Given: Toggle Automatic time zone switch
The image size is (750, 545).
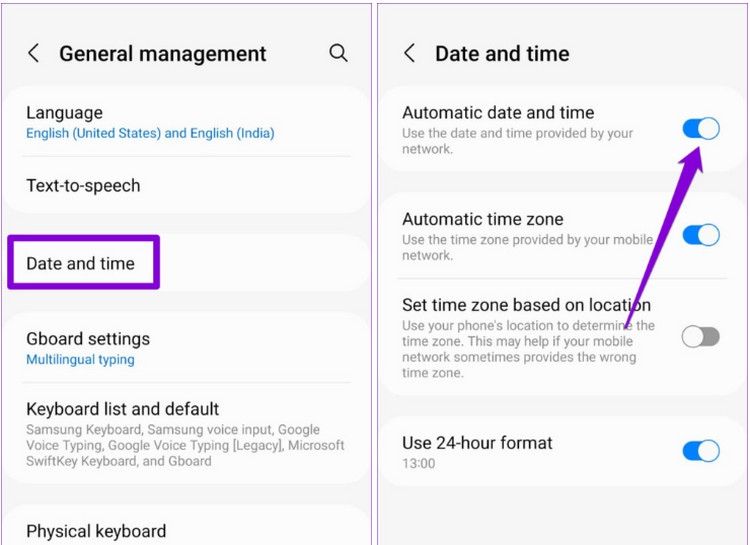Looking at the screenshot, I should (x=701, y=235).
